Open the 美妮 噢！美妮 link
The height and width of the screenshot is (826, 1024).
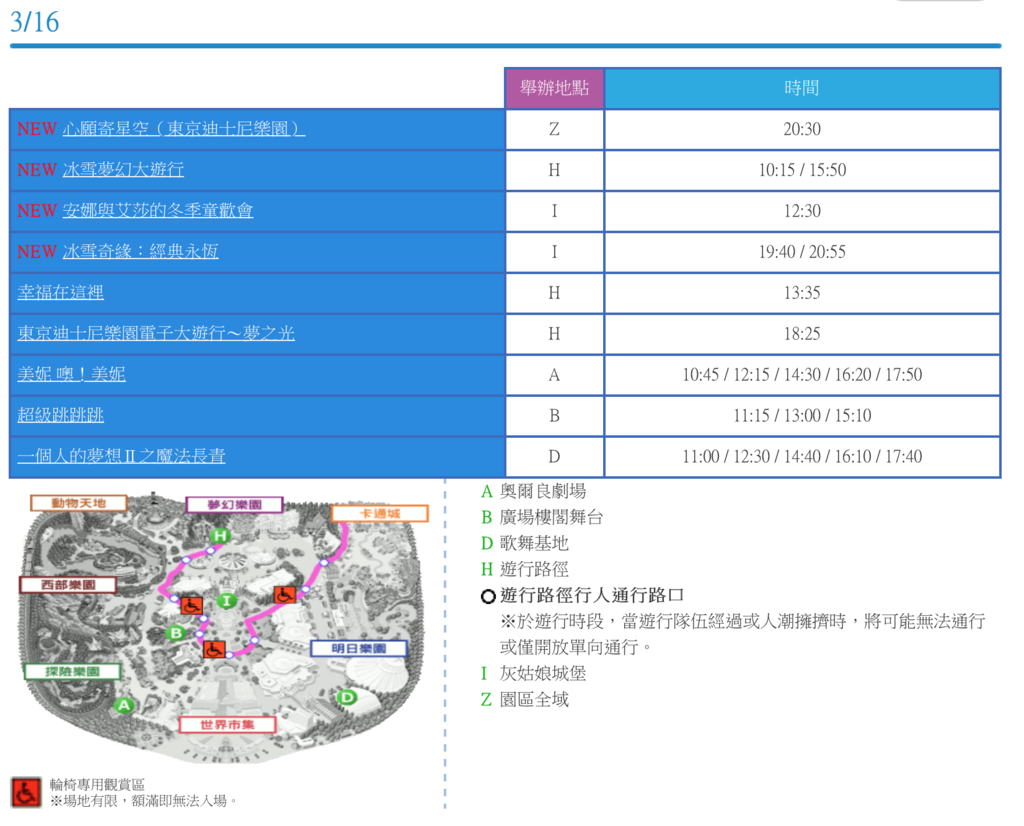(71, 374)
